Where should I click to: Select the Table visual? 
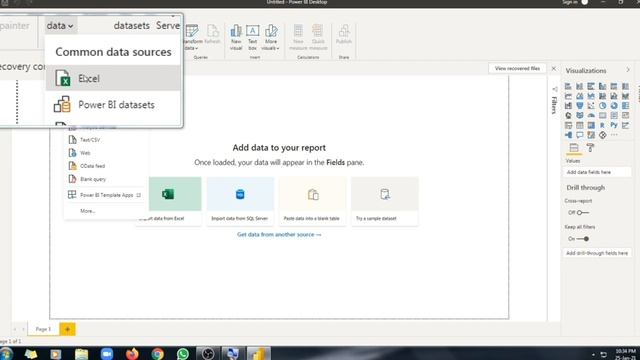[x=580, y=125]
